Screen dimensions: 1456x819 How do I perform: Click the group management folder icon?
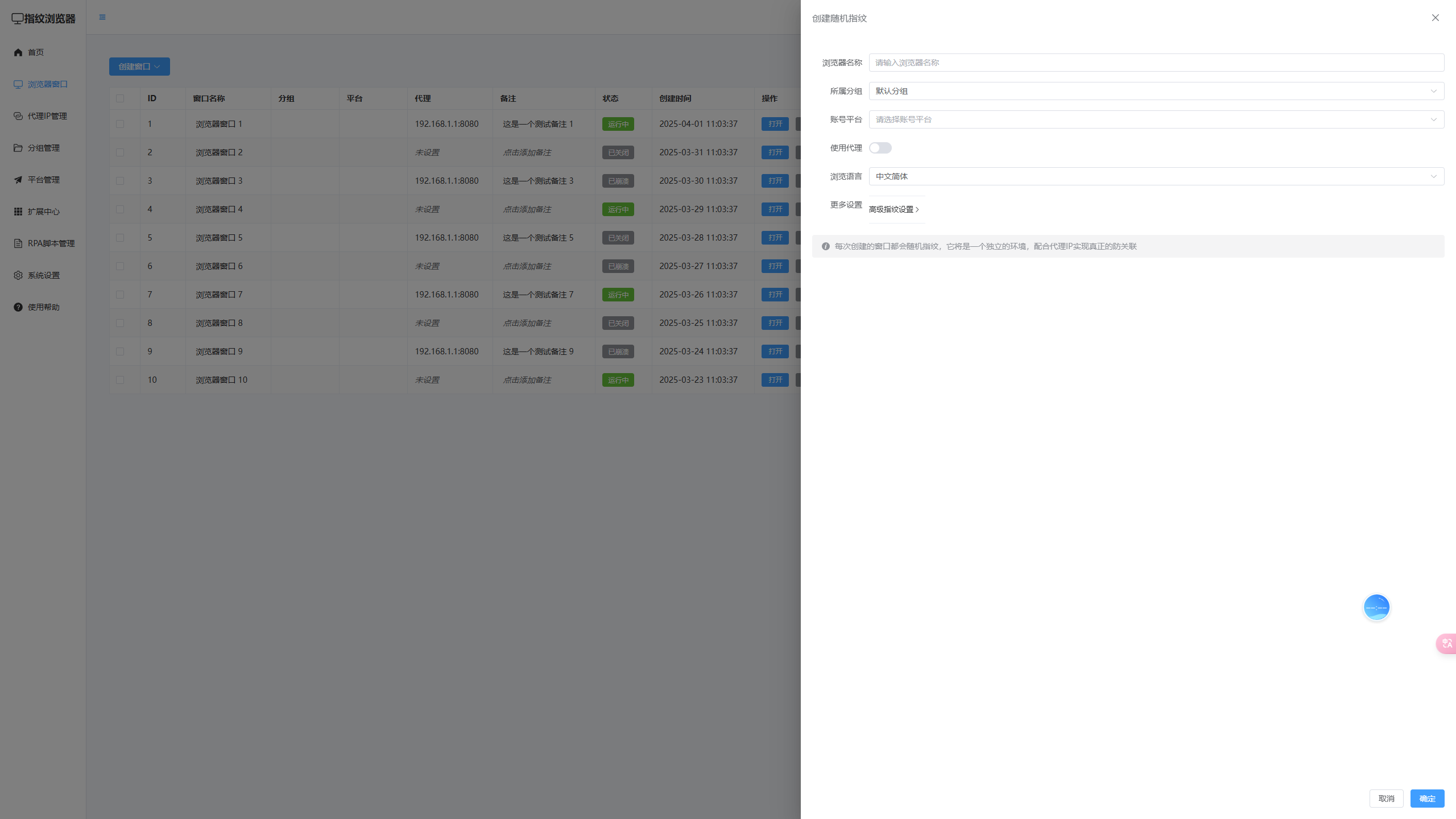coord(18,148)
